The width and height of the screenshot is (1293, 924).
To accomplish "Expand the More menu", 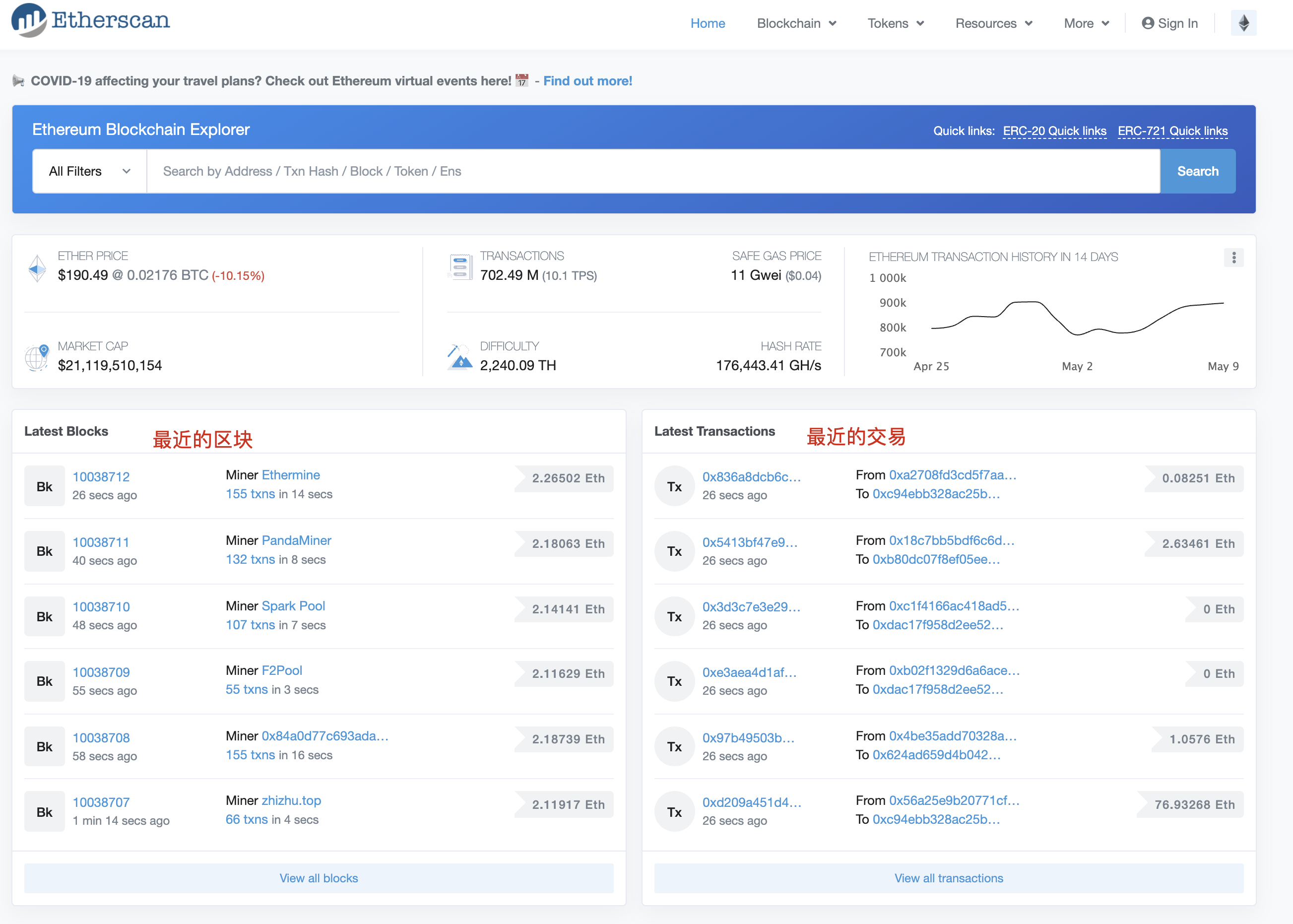I will (x=1087, y=23).
